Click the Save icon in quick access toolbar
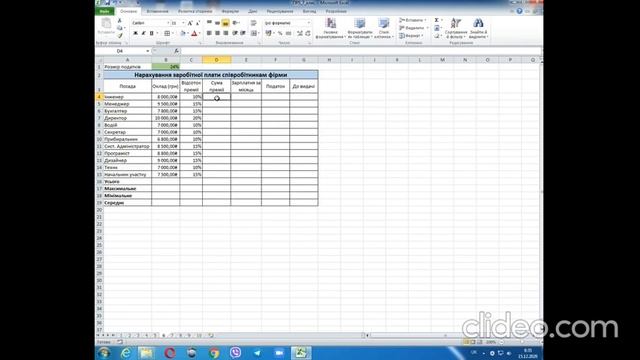Viewport: 640px width, 360px height. click(107, 3)
